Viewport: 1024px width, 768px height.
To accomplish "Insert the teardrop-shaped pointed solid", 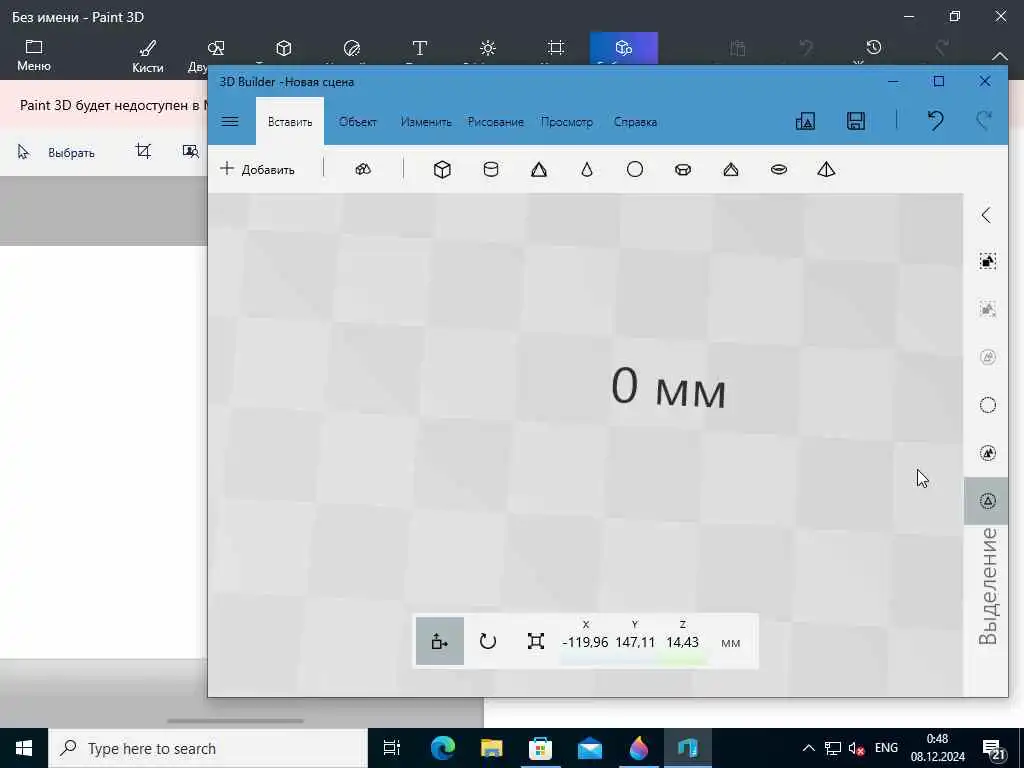I will pos(586,170).
